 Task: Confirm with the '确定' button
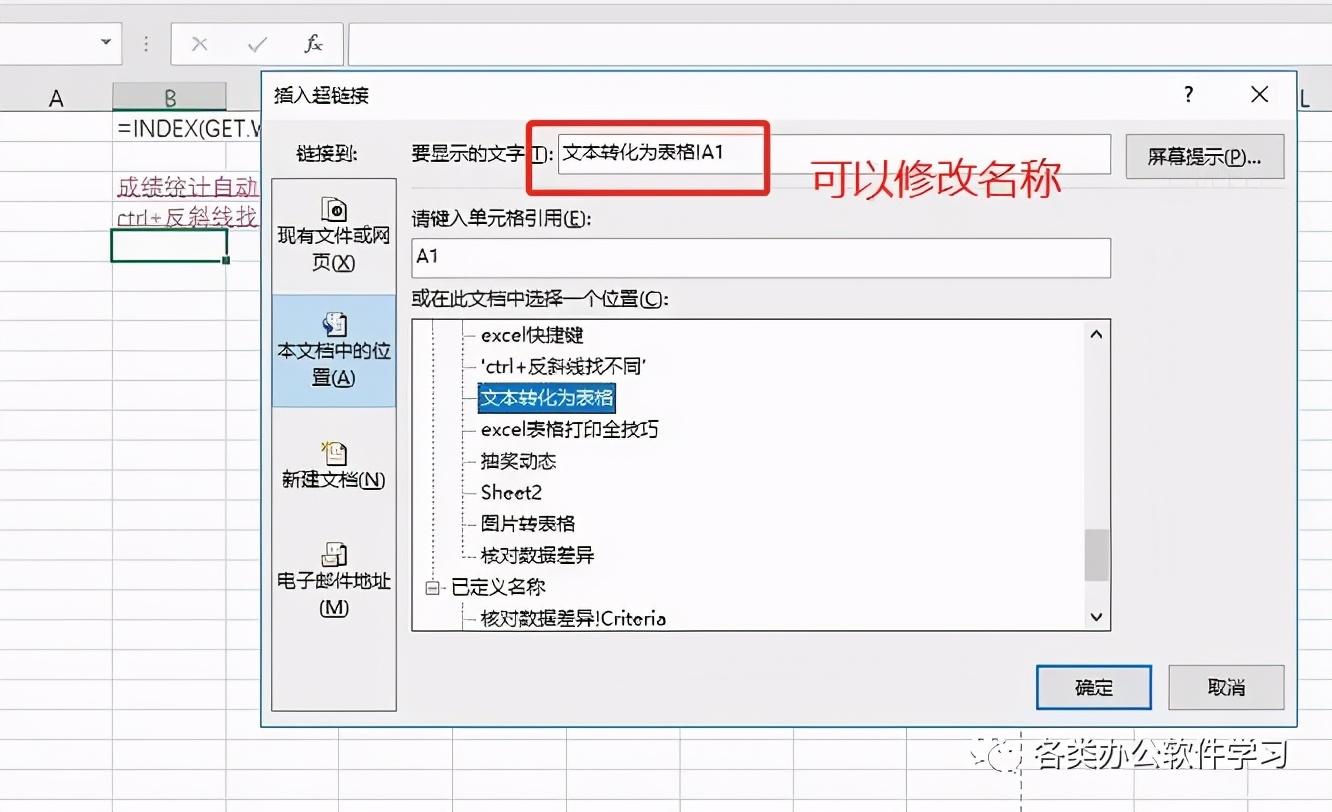pyautogui.click(x=1094, y=688)
